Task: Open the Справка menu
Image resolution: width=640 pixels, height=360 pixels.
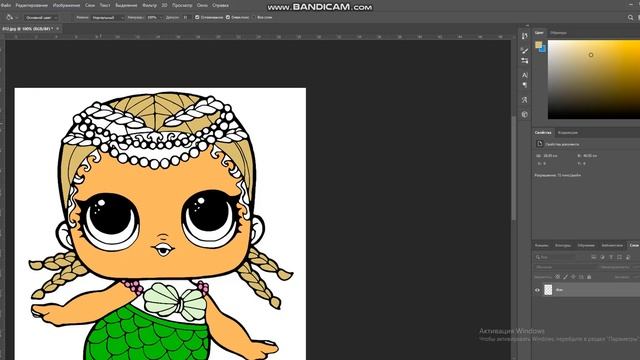Action: [x=220, y=5]
